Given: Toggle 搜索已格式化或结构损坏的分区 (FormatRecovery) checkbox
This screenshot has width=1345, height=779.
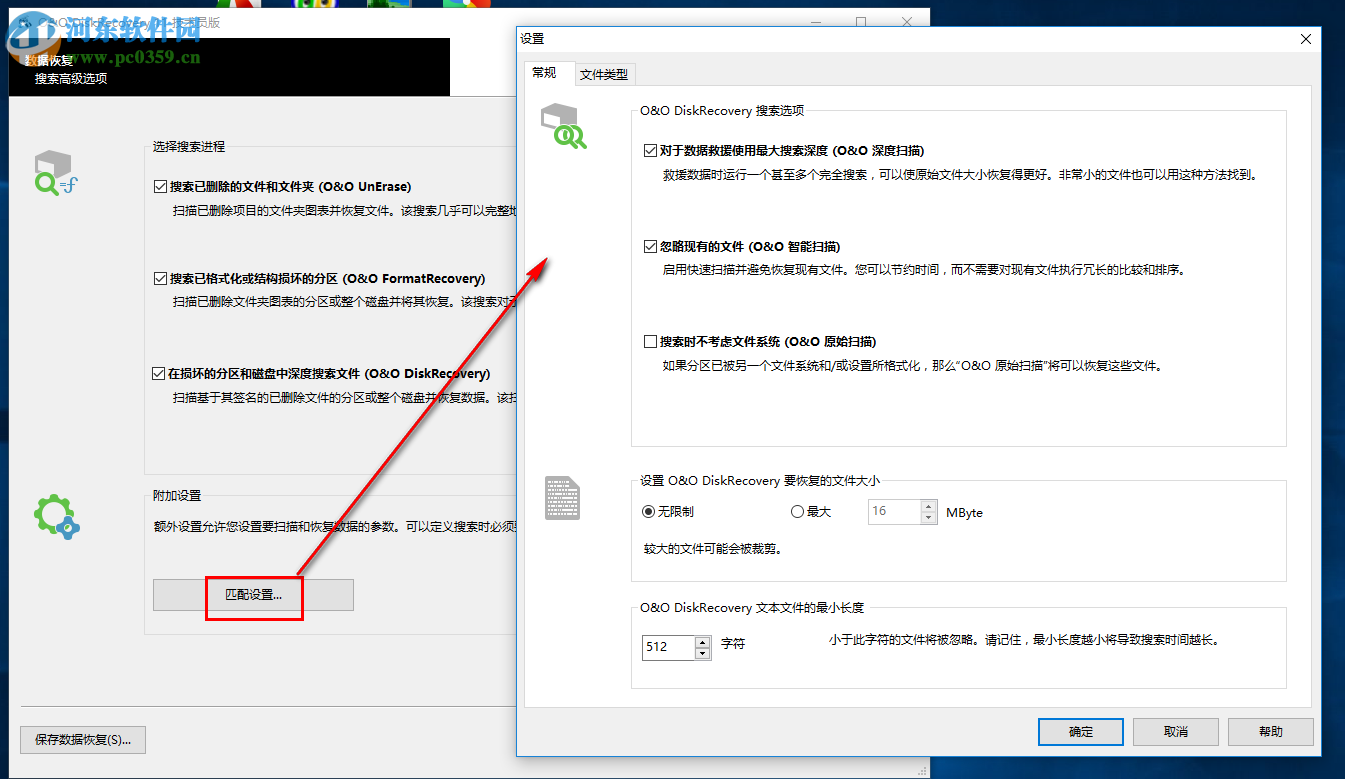Looking at the screenshot, I should click(159, 278).
